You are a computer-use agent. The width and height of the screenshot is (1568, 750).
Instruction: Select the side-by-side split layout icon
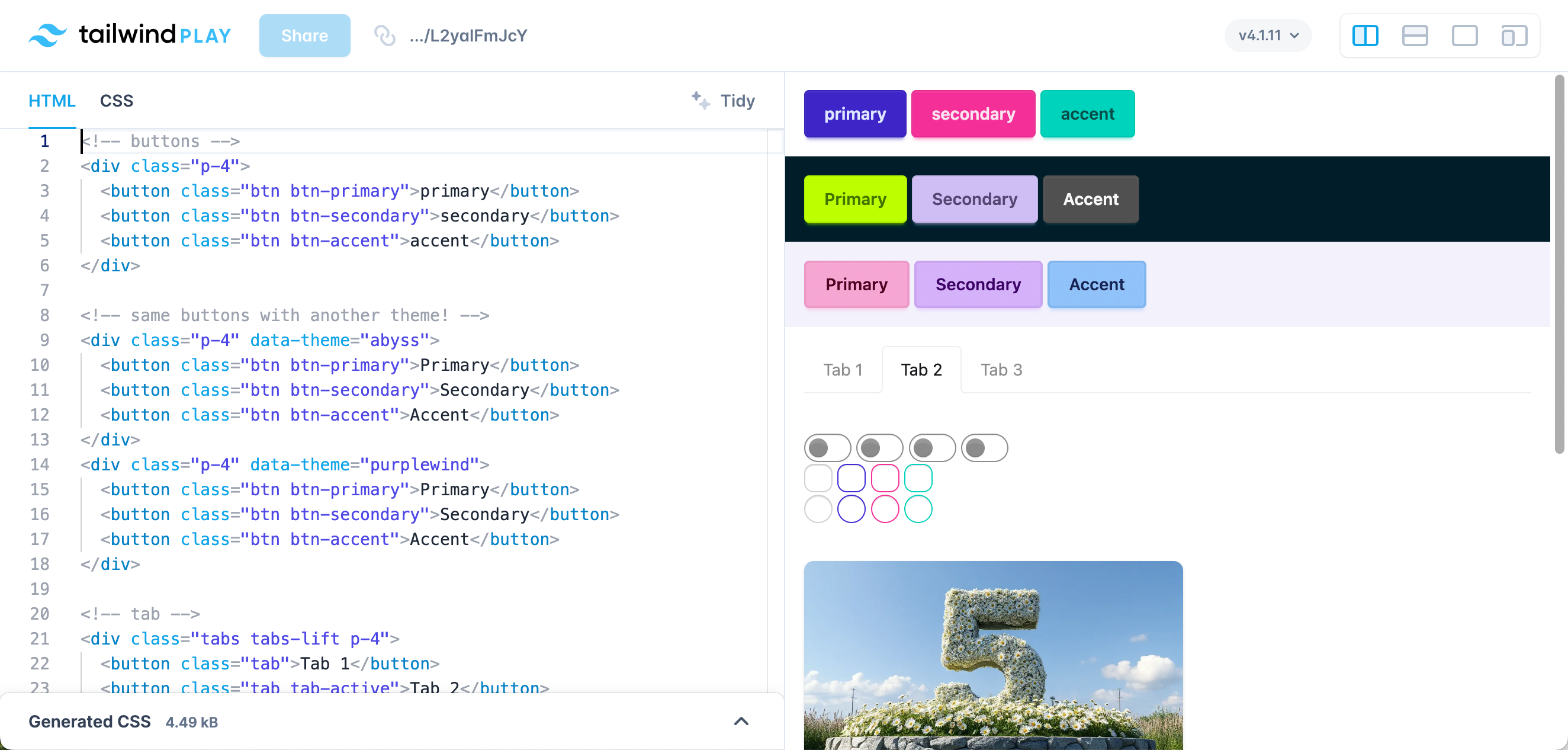click(x=1366, y=36)
